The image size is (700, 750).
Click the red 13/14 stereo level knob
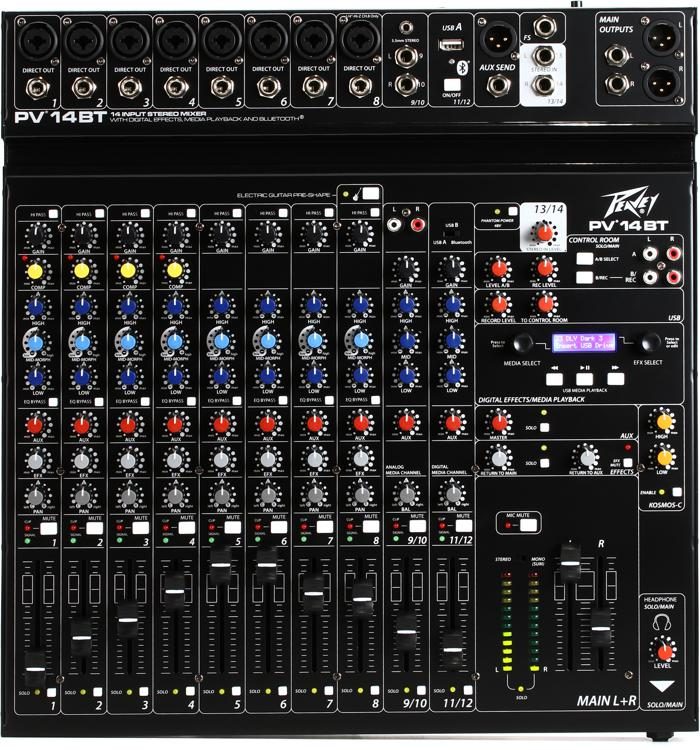(x=544, y=233)
